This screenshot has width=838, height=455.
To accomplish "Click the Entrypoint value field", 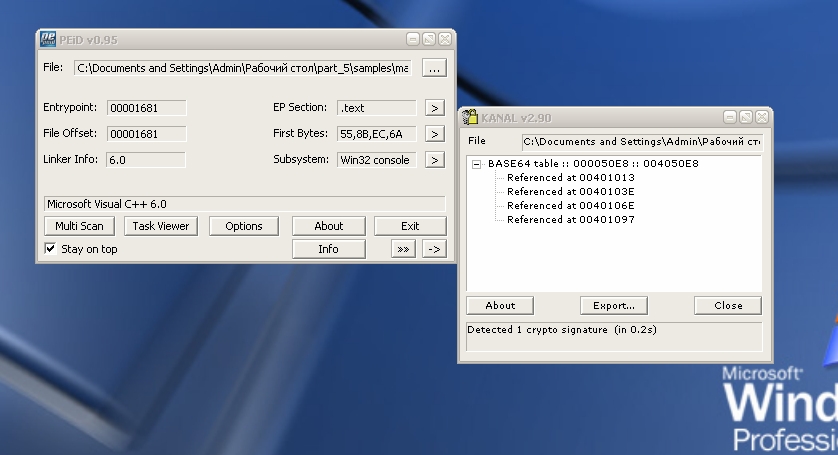I will 146,108.
